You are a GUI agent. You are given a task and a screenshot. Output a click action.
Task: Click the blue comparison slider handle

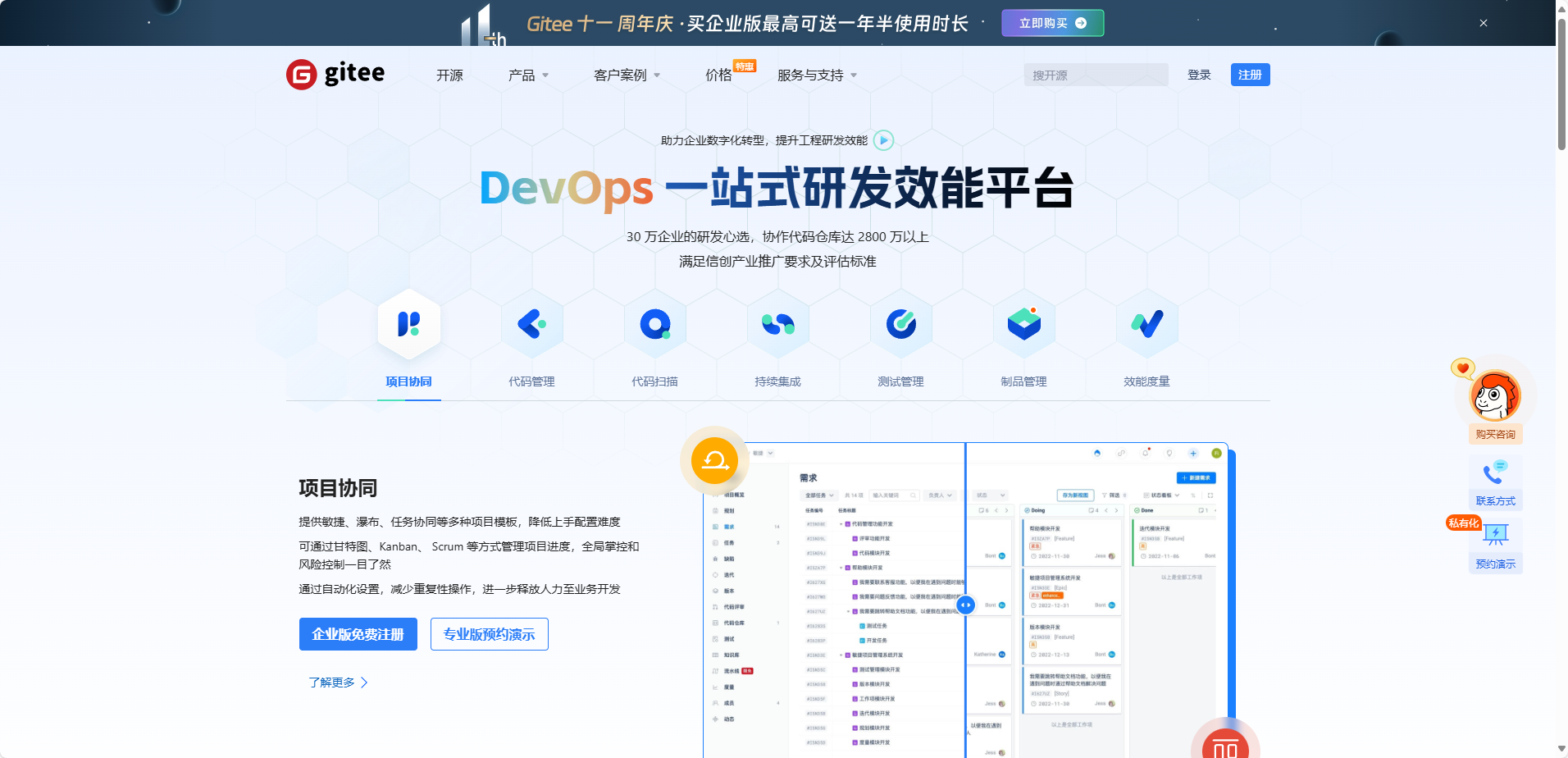(x=966, y=605)
